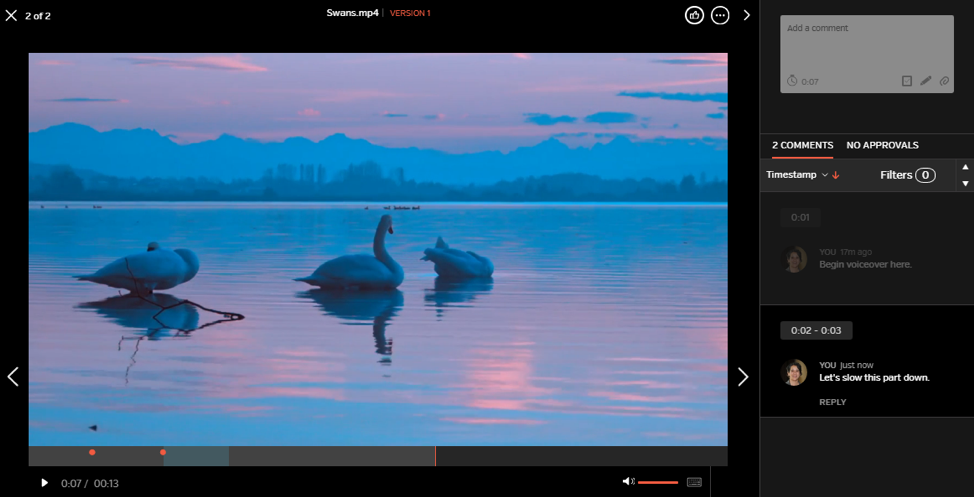Play the Swans.mp4 video
974x497 pixels.
[x=44, y=483]
